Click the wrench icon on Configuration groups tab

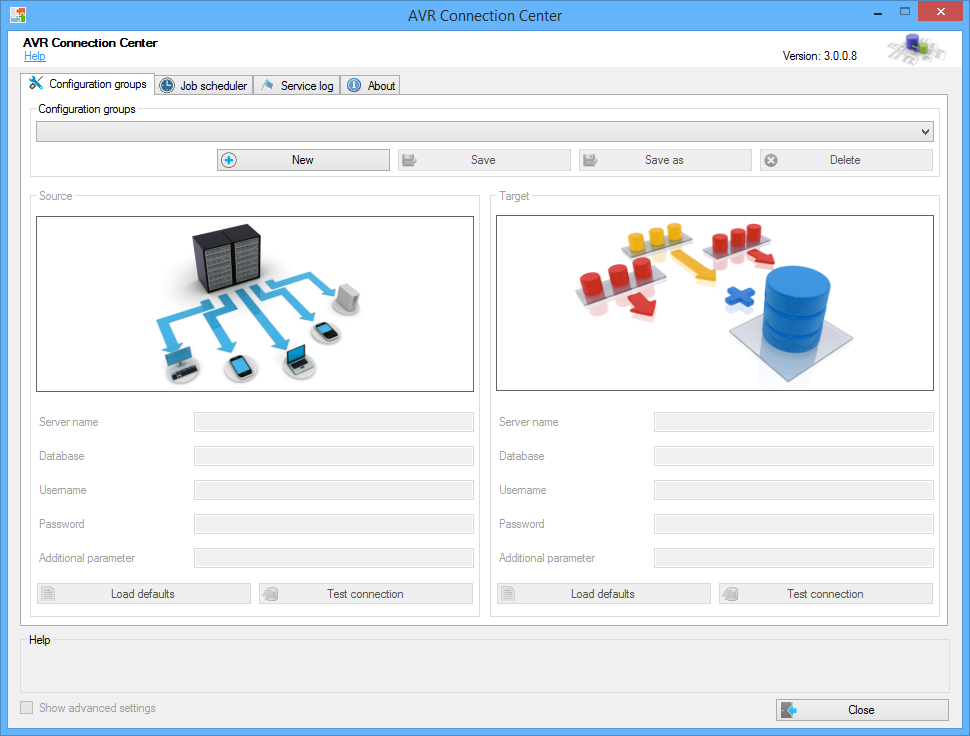36,83
